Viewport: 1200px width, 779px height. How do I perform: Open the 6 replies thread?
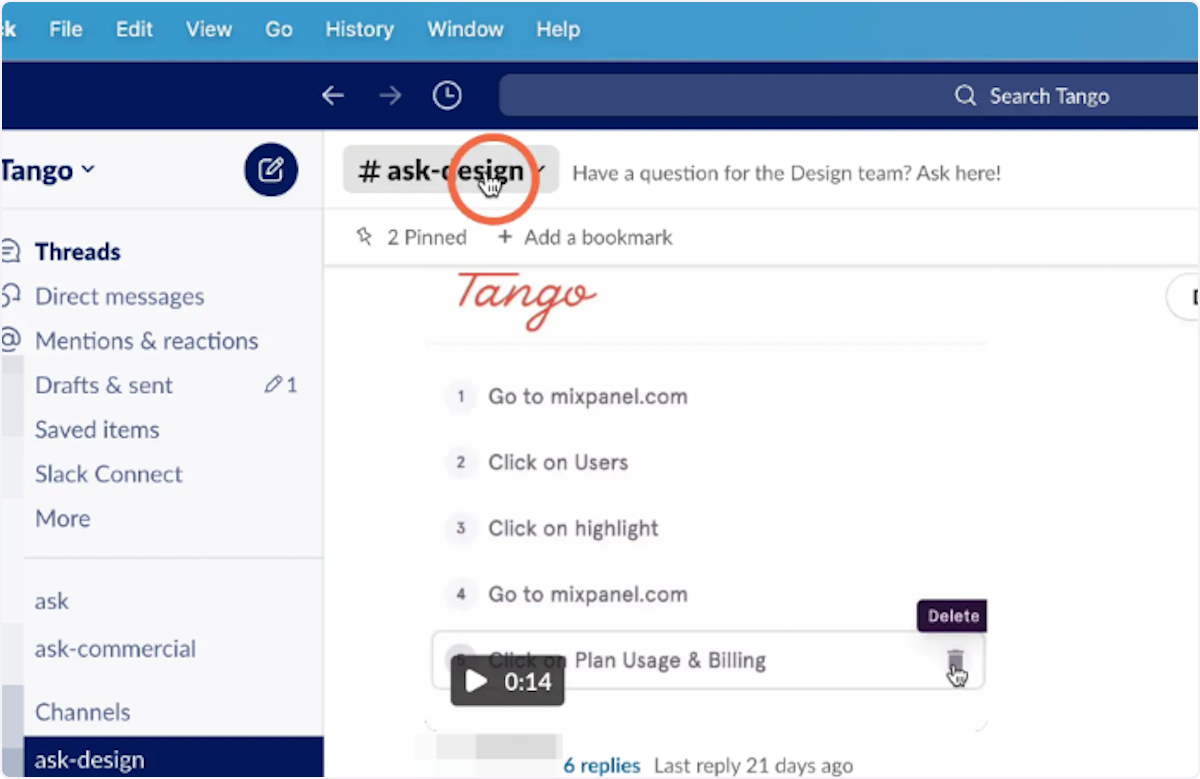601,765
